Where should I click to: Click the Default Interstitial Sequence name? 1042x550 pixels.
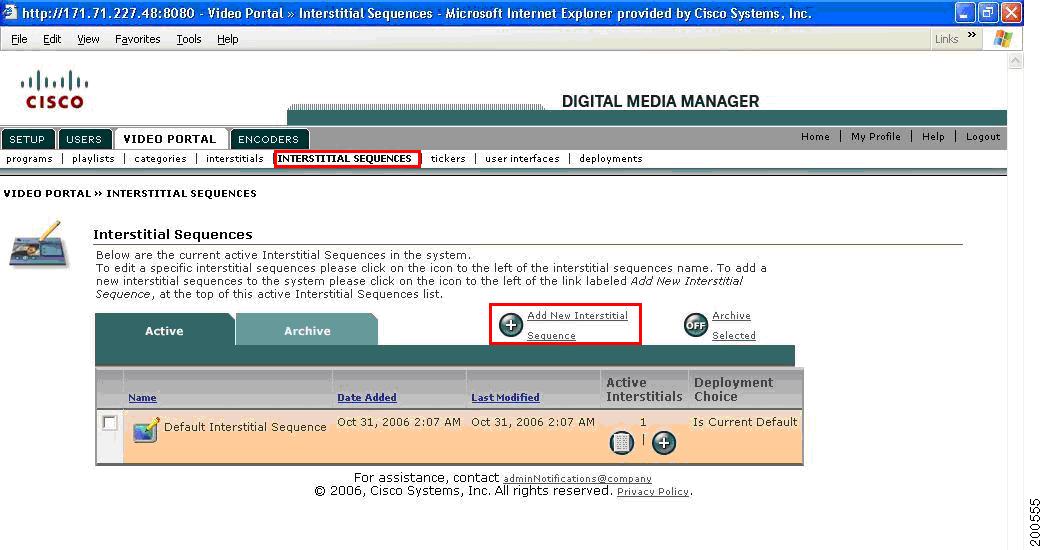pos(245,427)
